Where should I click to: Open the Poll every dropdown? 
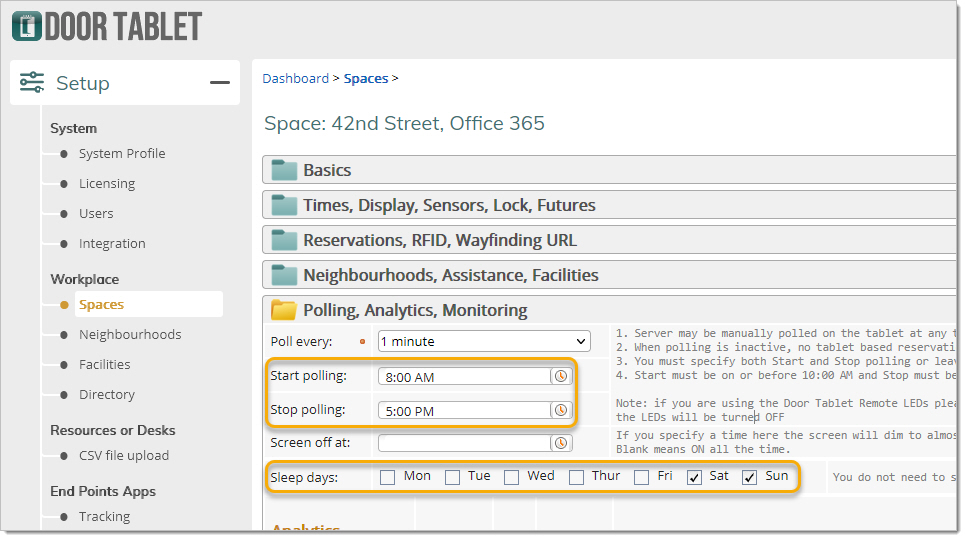pos(484,341)
